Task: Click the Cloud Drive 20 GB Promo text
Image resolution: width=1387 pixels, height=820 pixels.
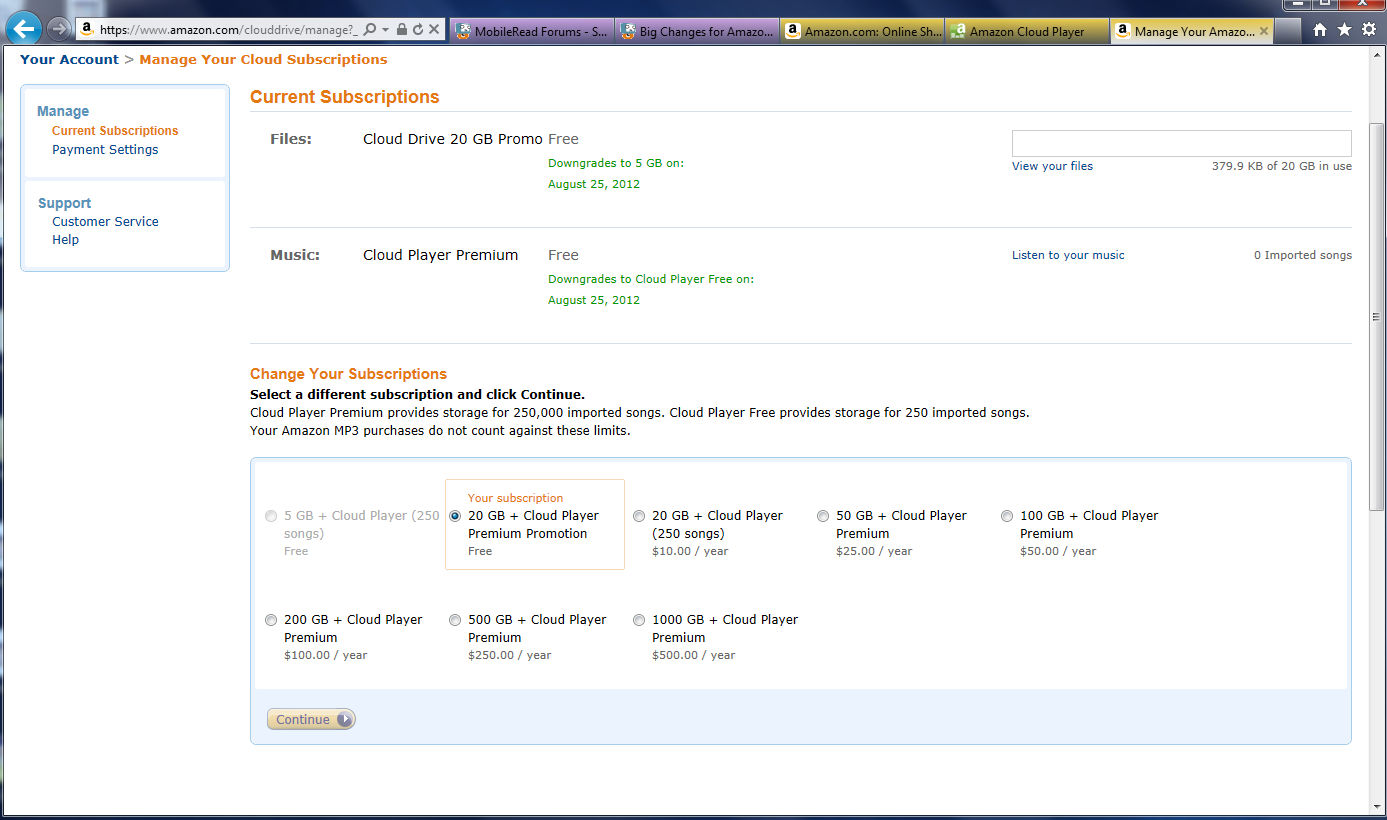Action: [x=453, y=139]
